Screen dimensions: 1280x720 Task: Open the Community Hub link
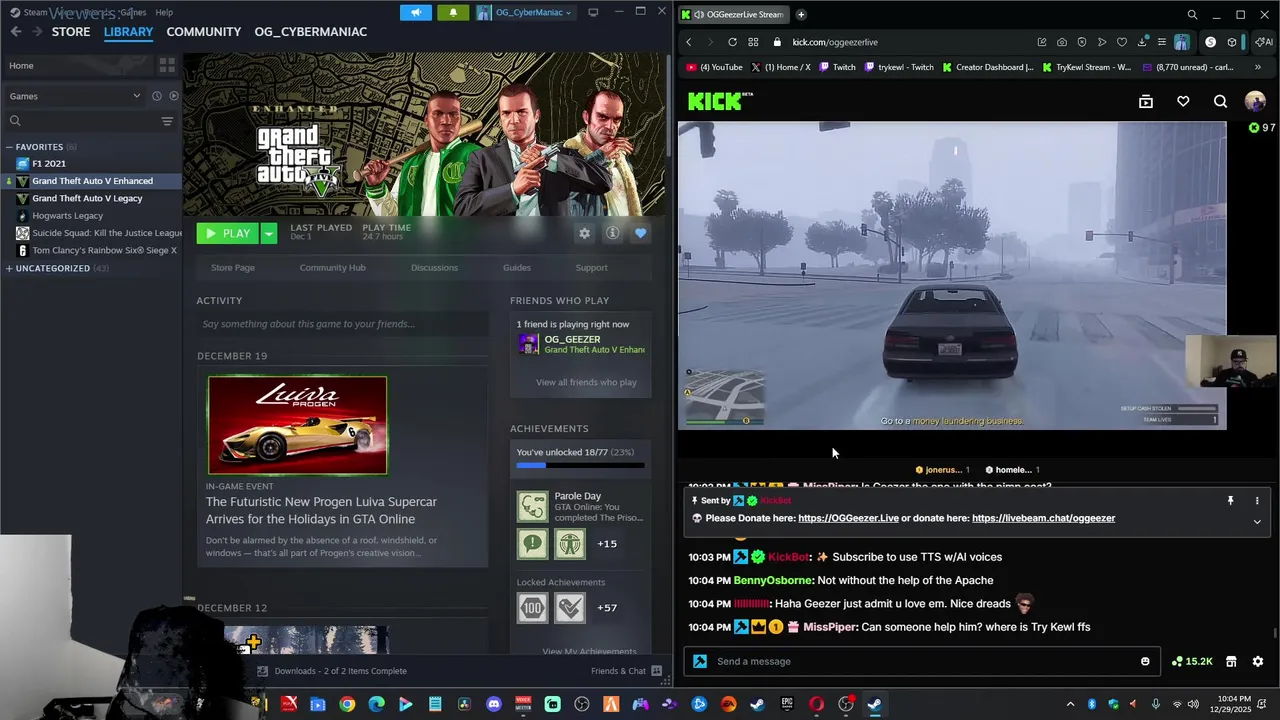(x=332, y=267)
